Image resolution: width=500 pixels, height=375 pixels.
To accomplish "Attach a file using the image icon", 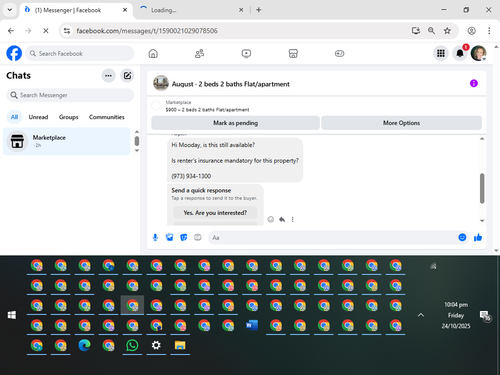I will coord(169,237).
